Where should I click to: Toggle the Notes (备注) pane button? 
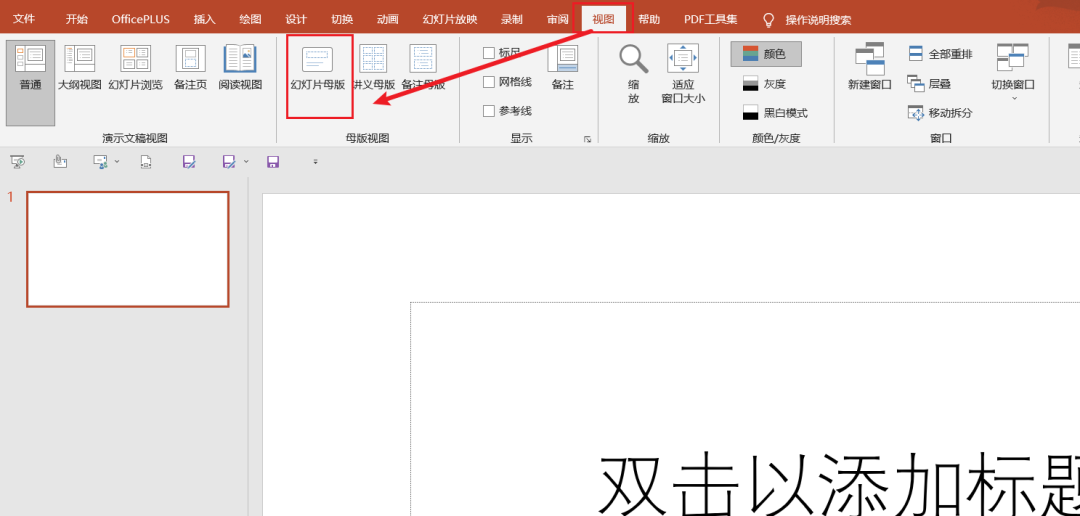click(563, 68)
